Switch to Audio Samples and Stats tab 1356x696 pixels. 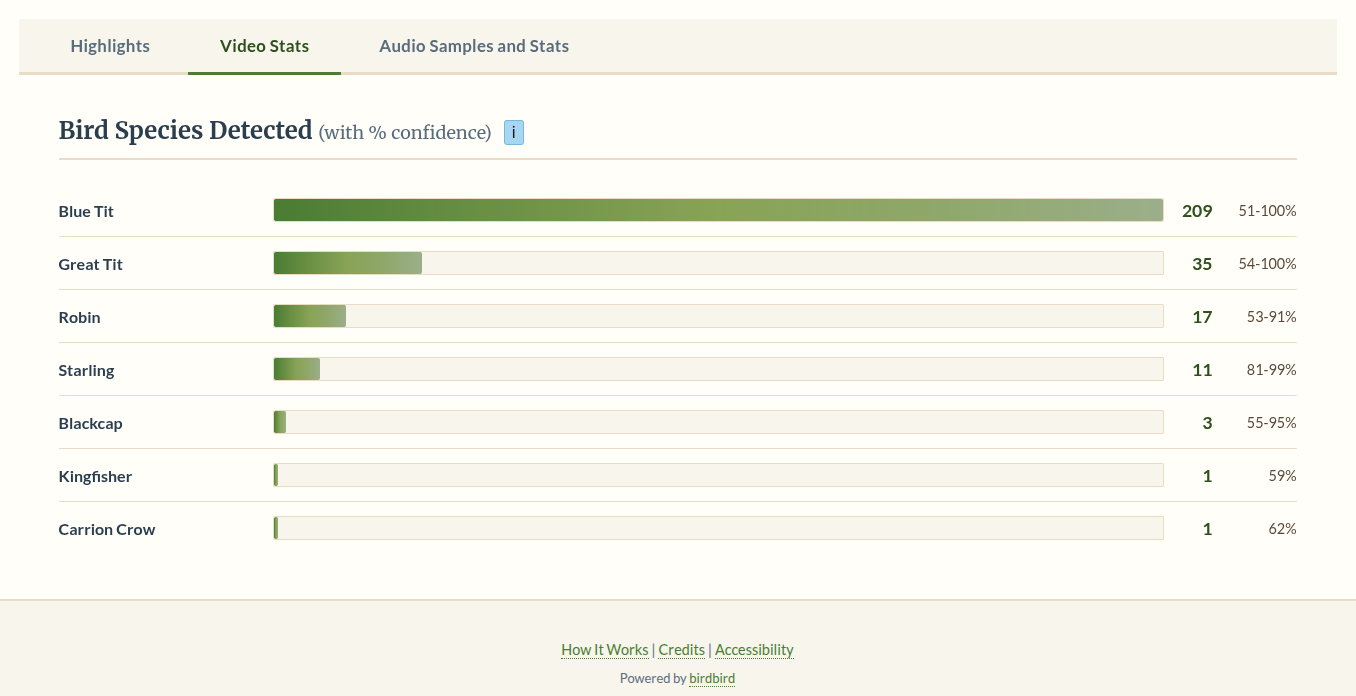click(x=474, y=46)
